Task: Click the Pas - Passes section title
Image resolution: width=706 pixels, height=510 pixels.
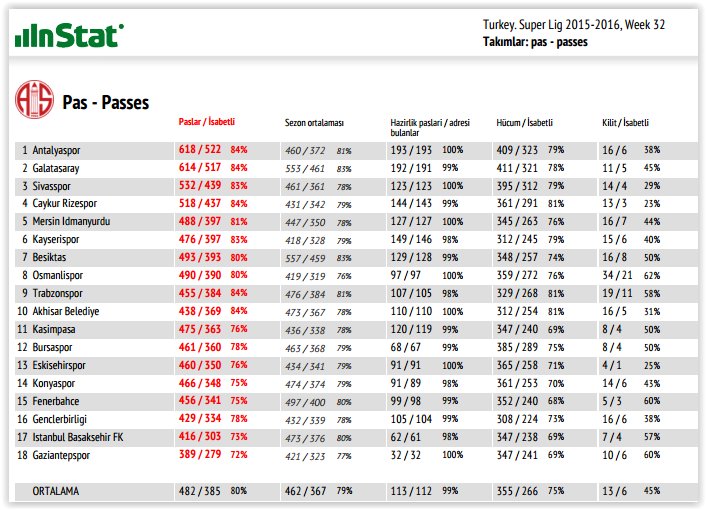Action: (104, 102)
